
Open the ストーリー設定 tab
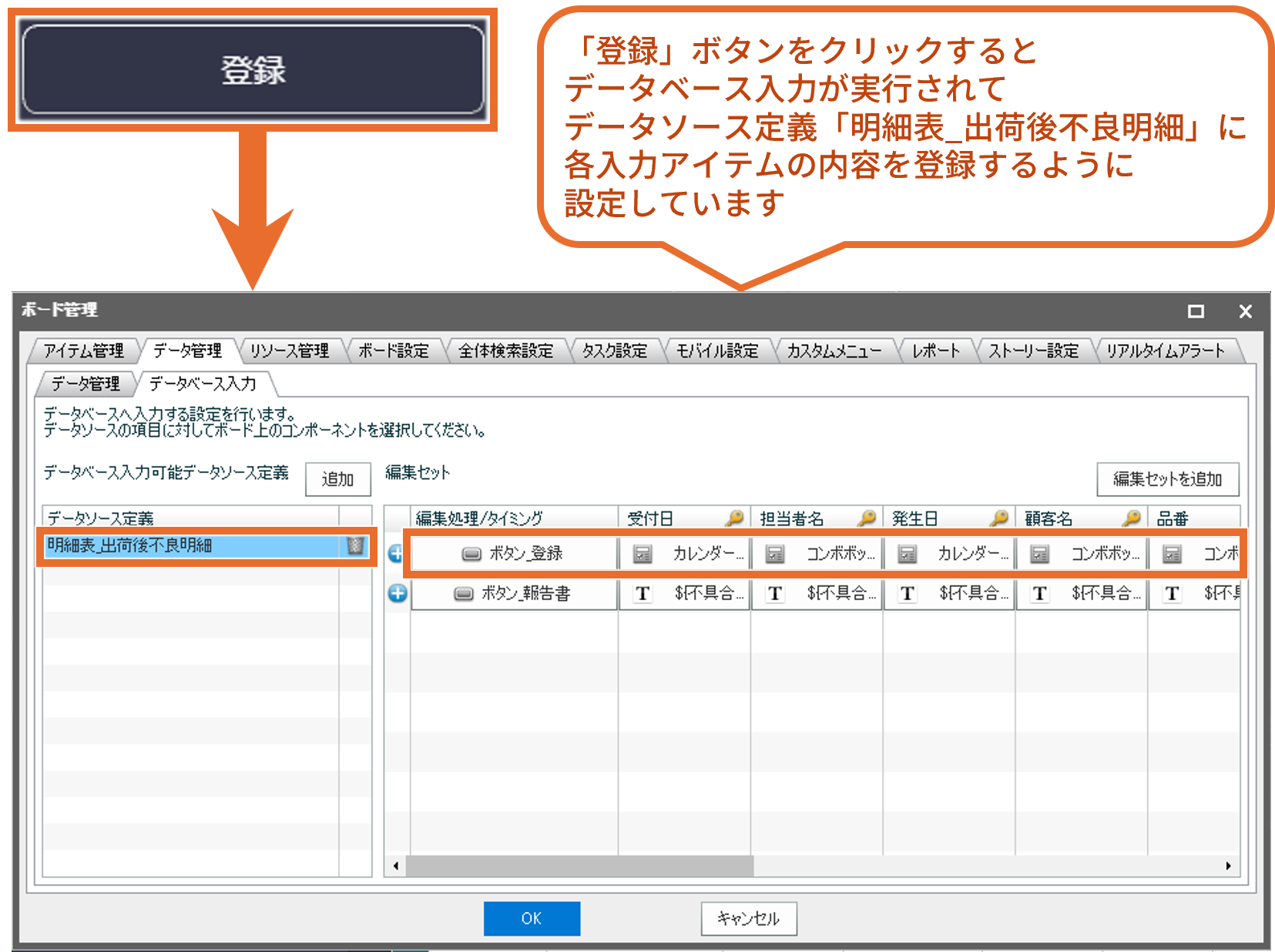point(1033,351)
